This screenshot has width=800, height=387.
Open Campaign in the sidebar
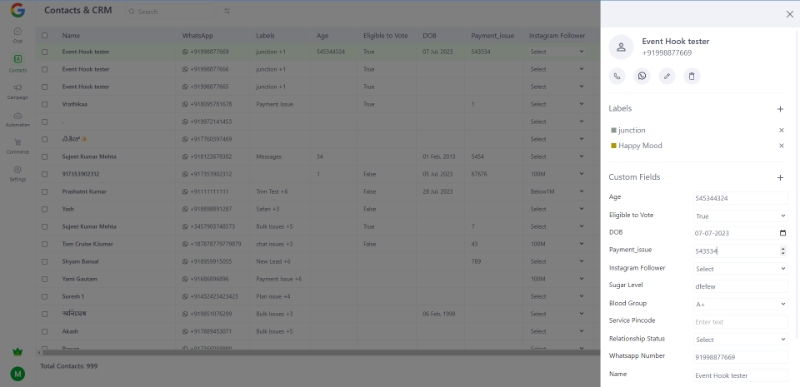[18, 91]
